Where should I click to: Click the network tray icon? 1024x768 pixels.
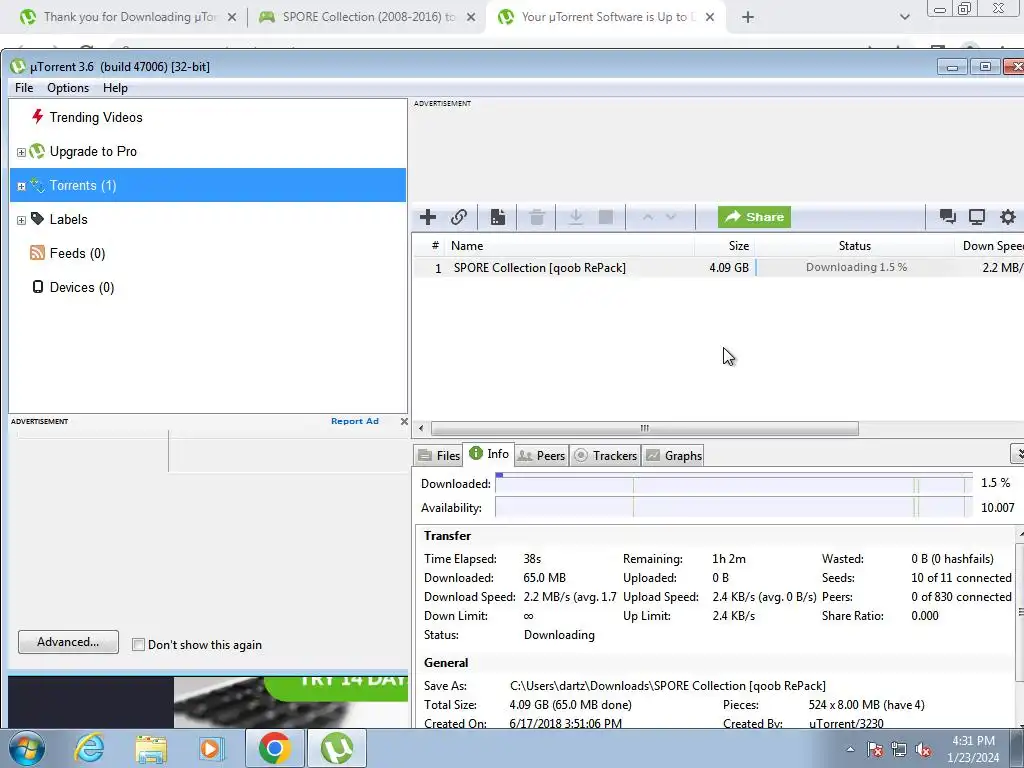pos(899,749)
